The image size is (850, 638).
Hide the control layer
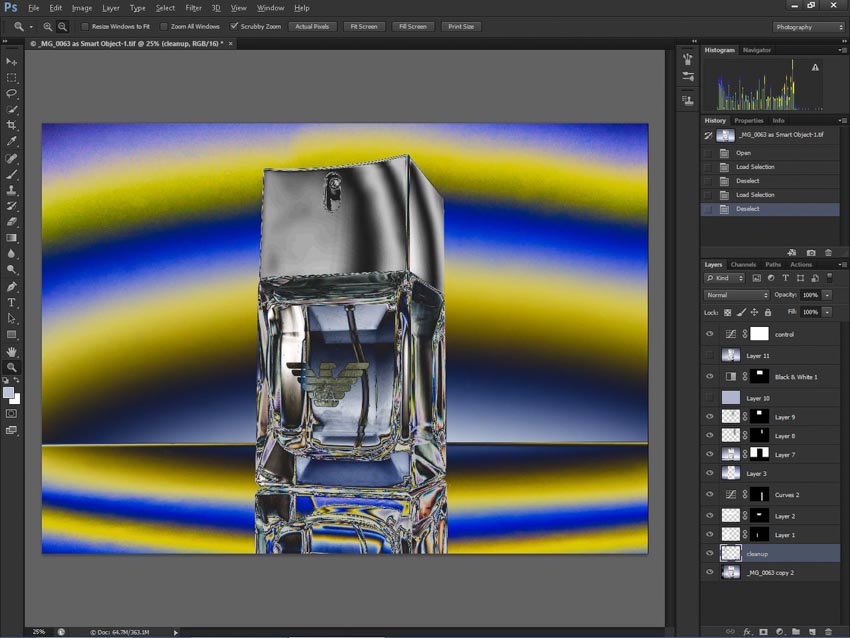[x=710, y=334]
